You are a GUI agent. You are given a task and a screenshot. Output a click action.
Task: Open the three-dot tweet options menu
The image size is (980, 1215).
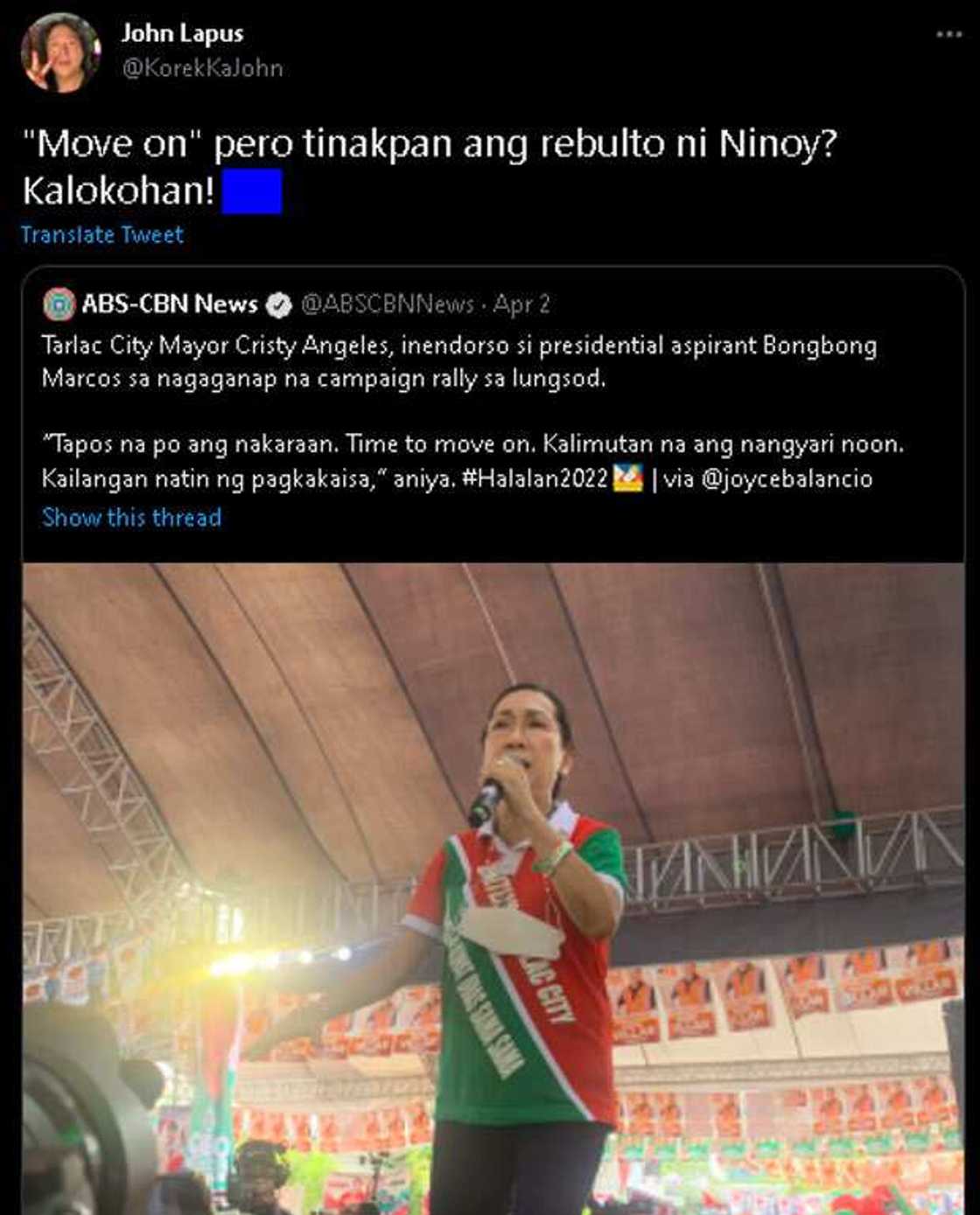(948, 34)
